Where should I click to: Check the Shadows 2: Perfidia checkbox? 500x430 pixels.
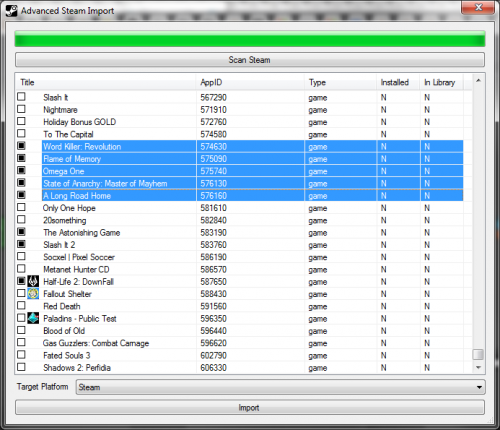21,367
